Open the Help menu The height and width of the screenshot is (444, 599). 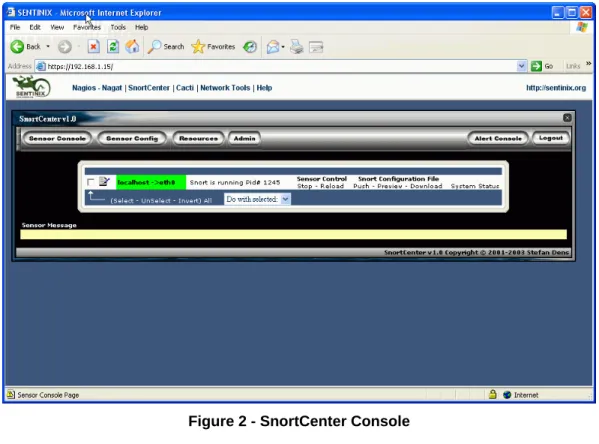click(x=141, y=27)
